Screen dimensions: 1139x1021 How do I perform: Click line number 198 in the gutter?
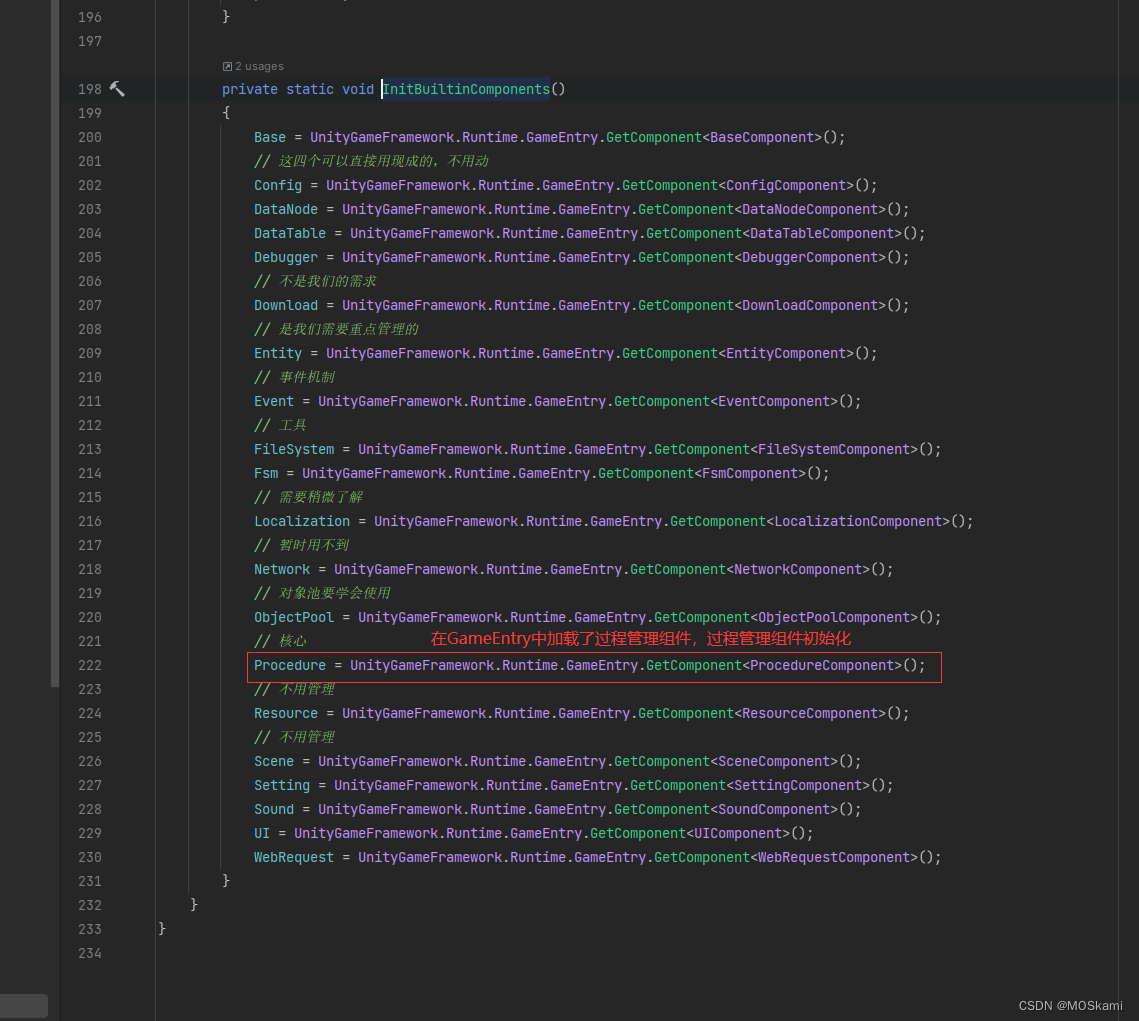point(89,89)
